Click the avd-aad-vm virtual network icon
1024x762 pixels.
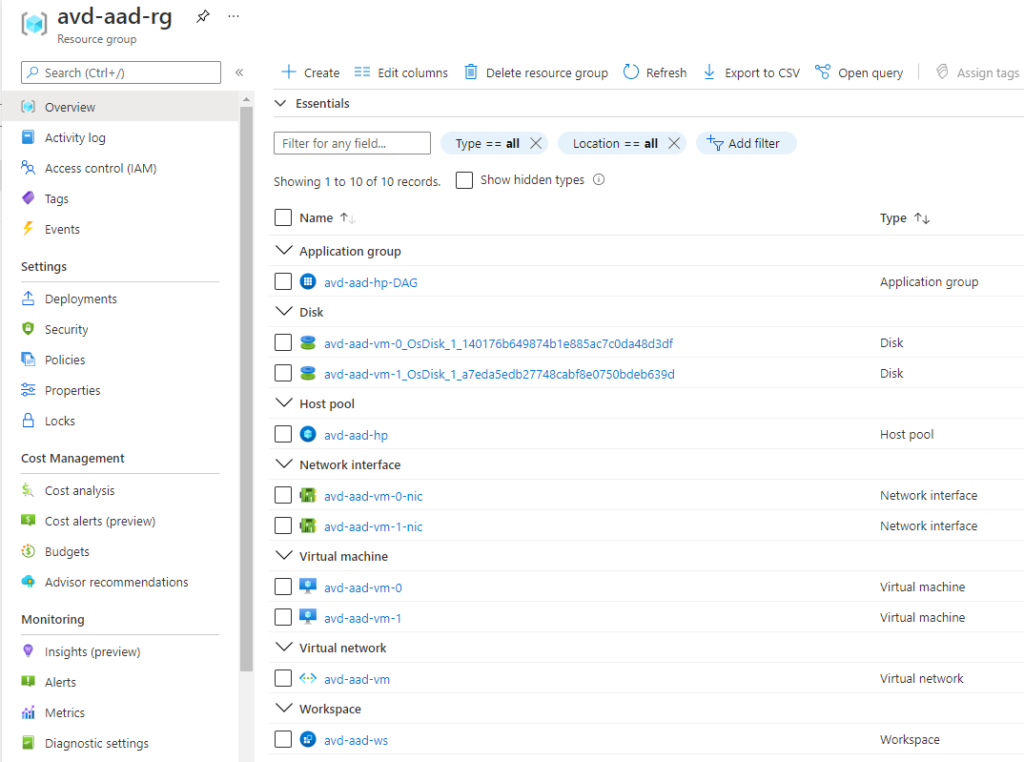pyautogui.click(x=308, y=678)
